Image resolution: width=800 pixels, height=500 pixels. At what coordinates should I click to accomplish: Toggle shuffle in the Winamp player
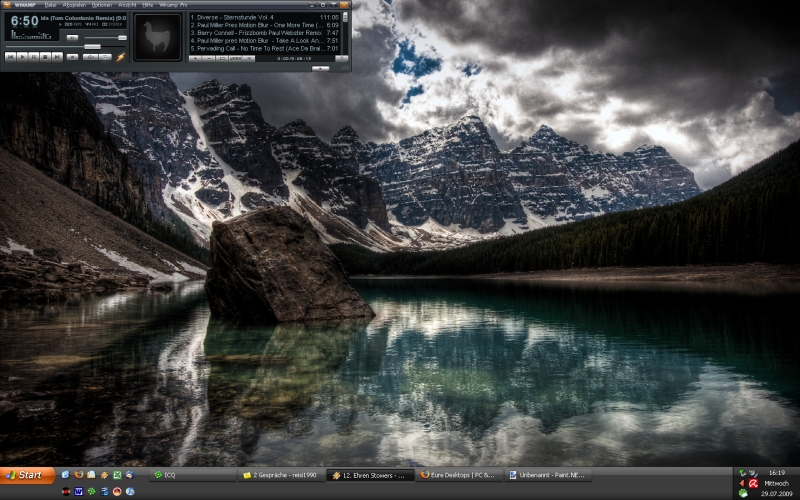click(x=89, y=57)
